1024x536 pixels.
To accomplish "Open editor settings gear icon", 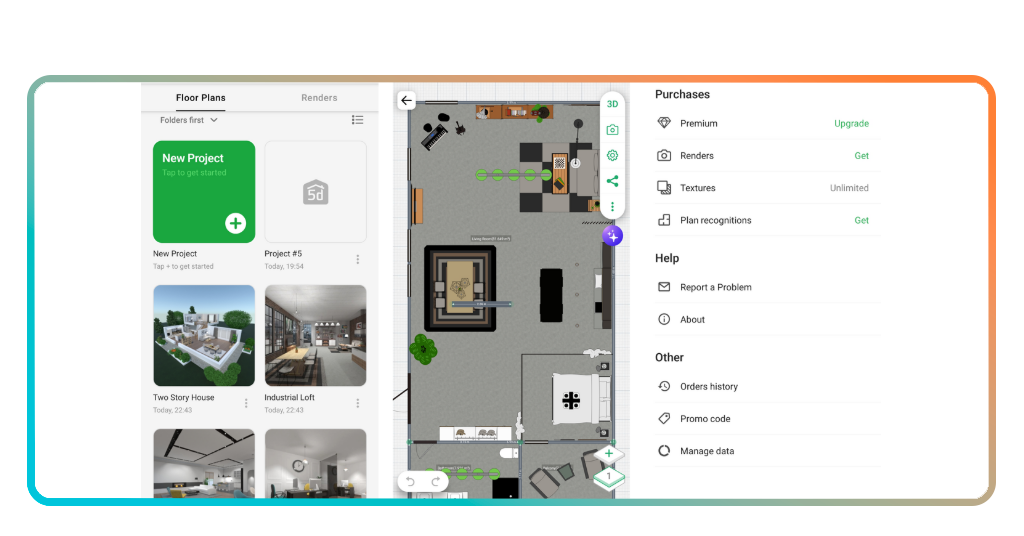I will pyautogui.click(x=612, y=155).
